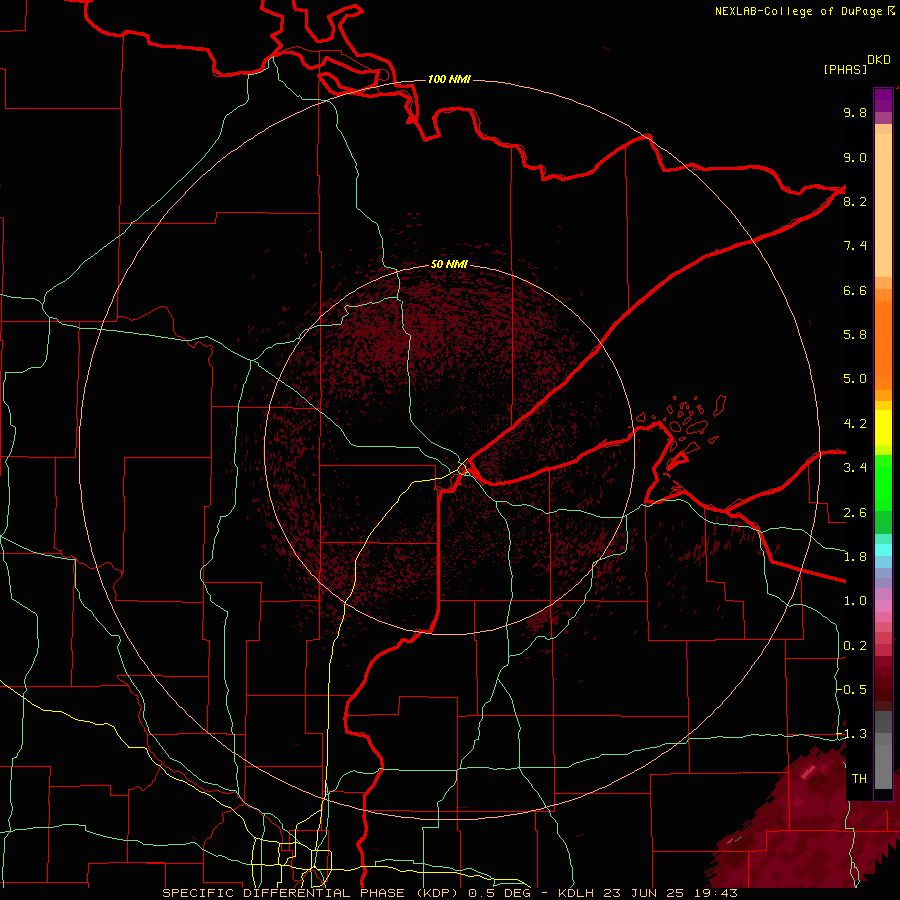
Task: Pick the light peach segment of the color bar
Action: coord(883,205)
